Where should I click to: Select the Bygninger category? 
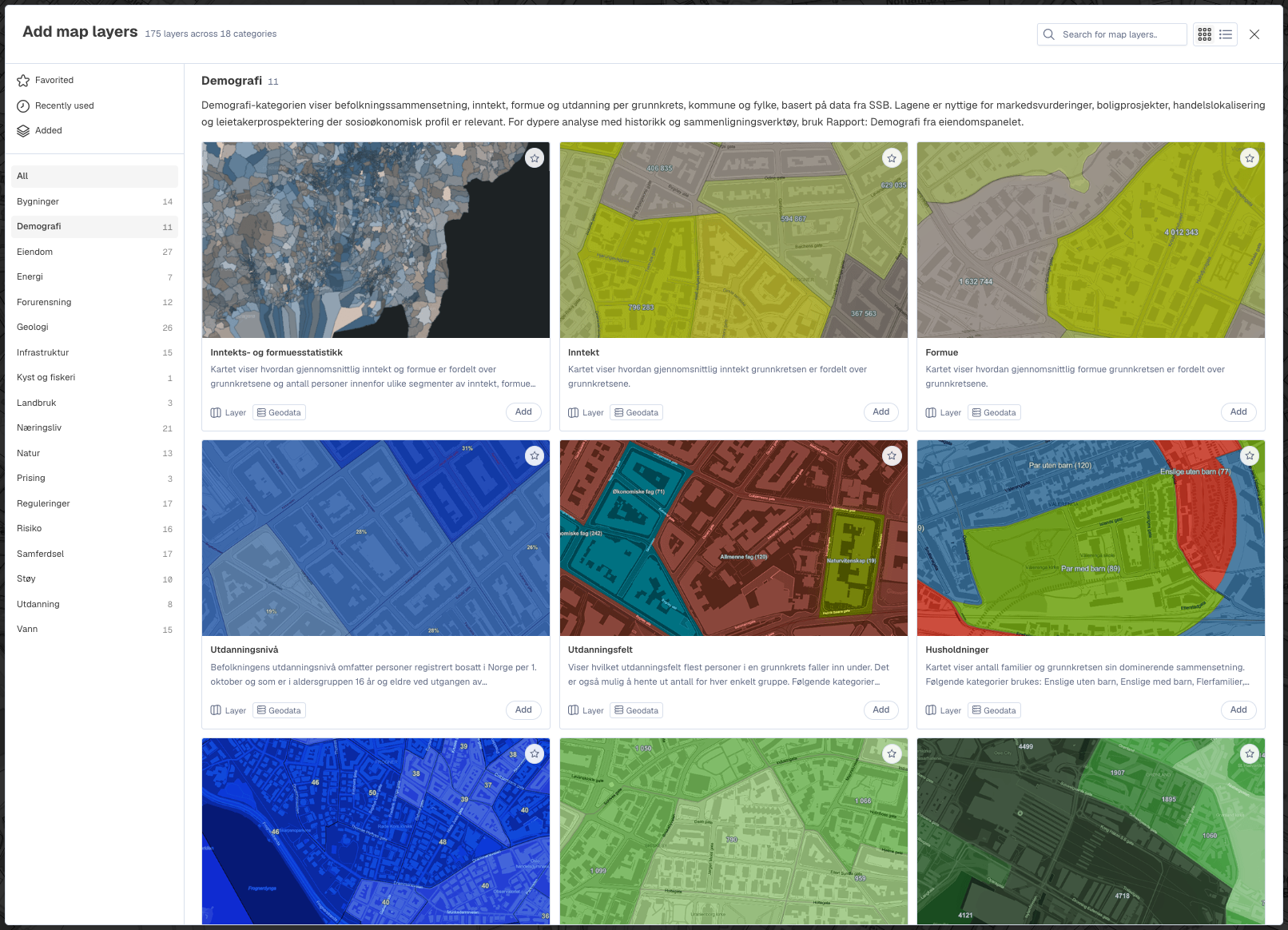coord(94,201)
